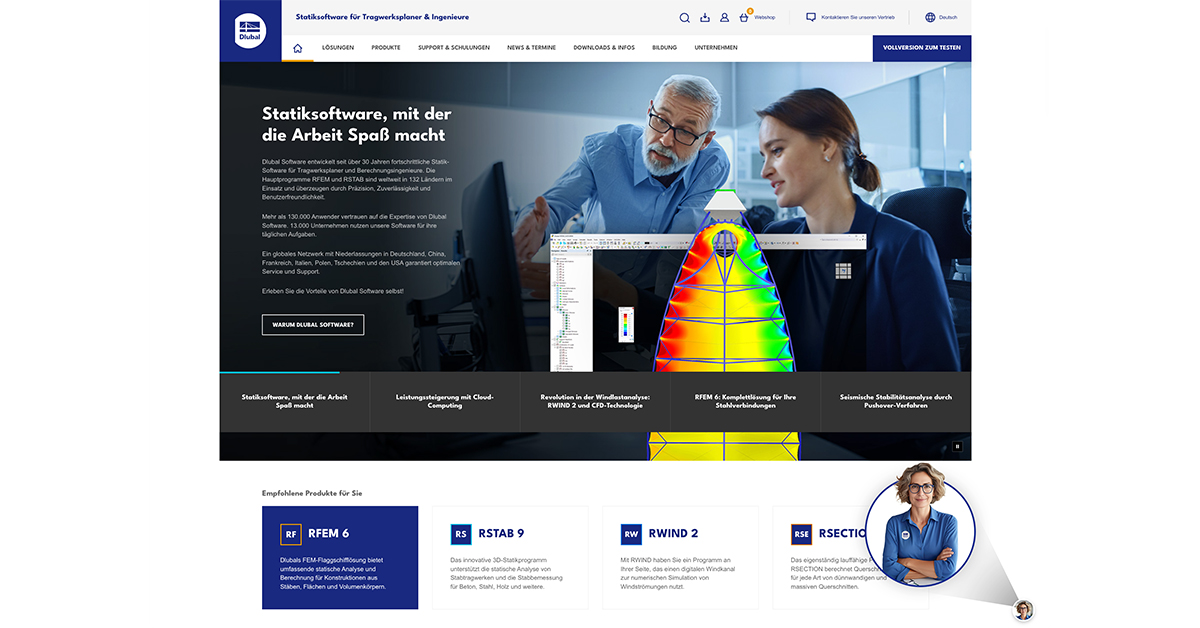Go to the home page icon

click(297, 48)
